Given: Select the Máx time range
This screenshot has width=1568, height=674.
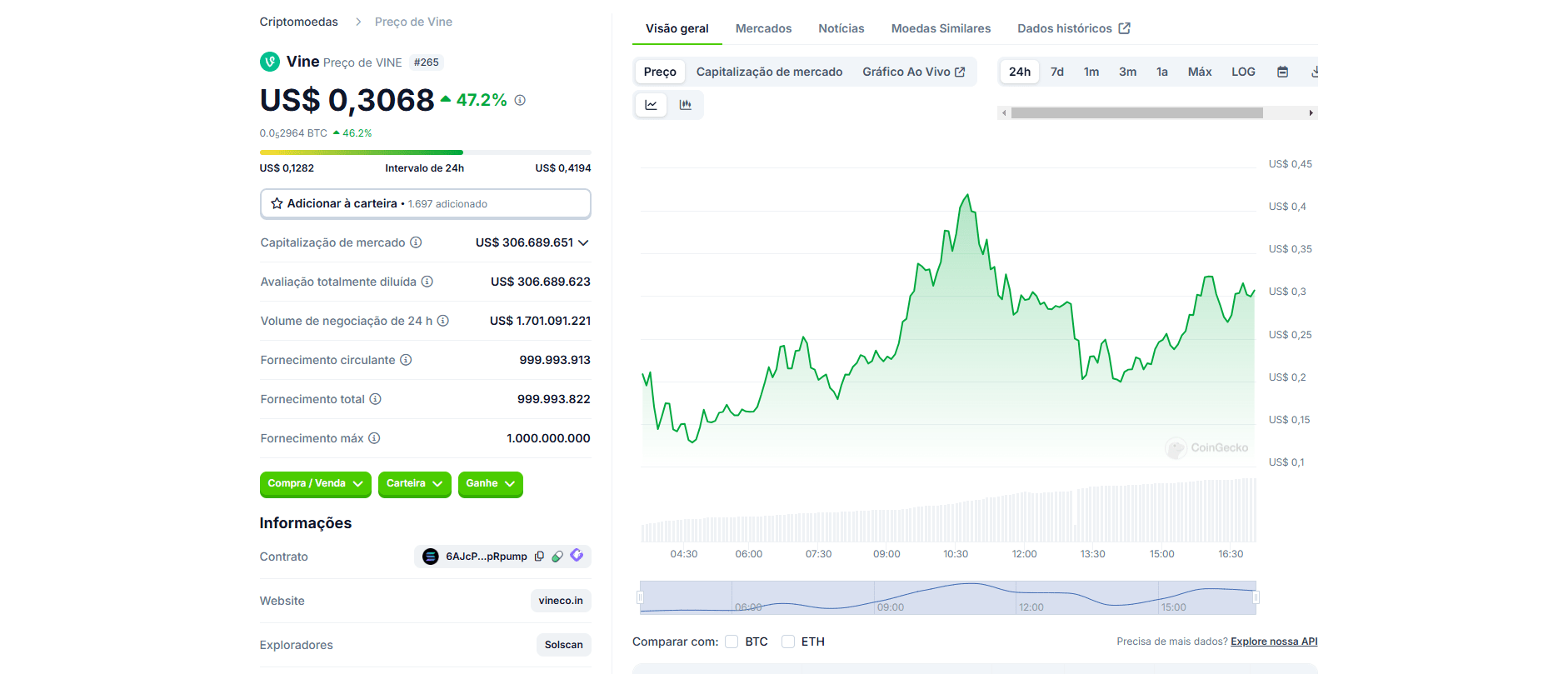Looking at the screenshot, I should pyautogui.click(x=1200, y=72).
